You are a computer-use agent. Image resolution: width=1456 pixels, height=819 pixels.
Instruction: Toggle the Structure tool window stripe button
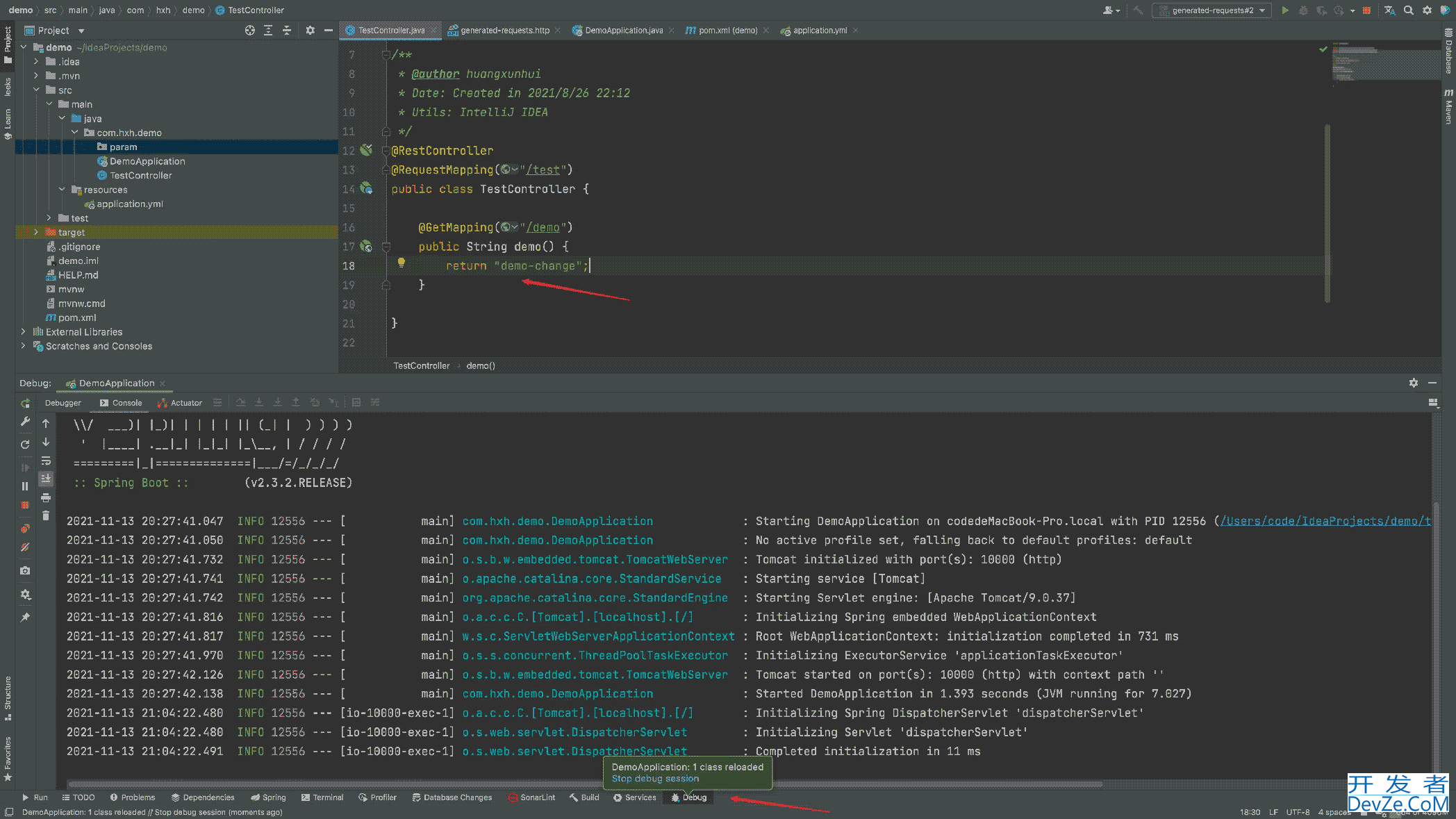point(8,698)
